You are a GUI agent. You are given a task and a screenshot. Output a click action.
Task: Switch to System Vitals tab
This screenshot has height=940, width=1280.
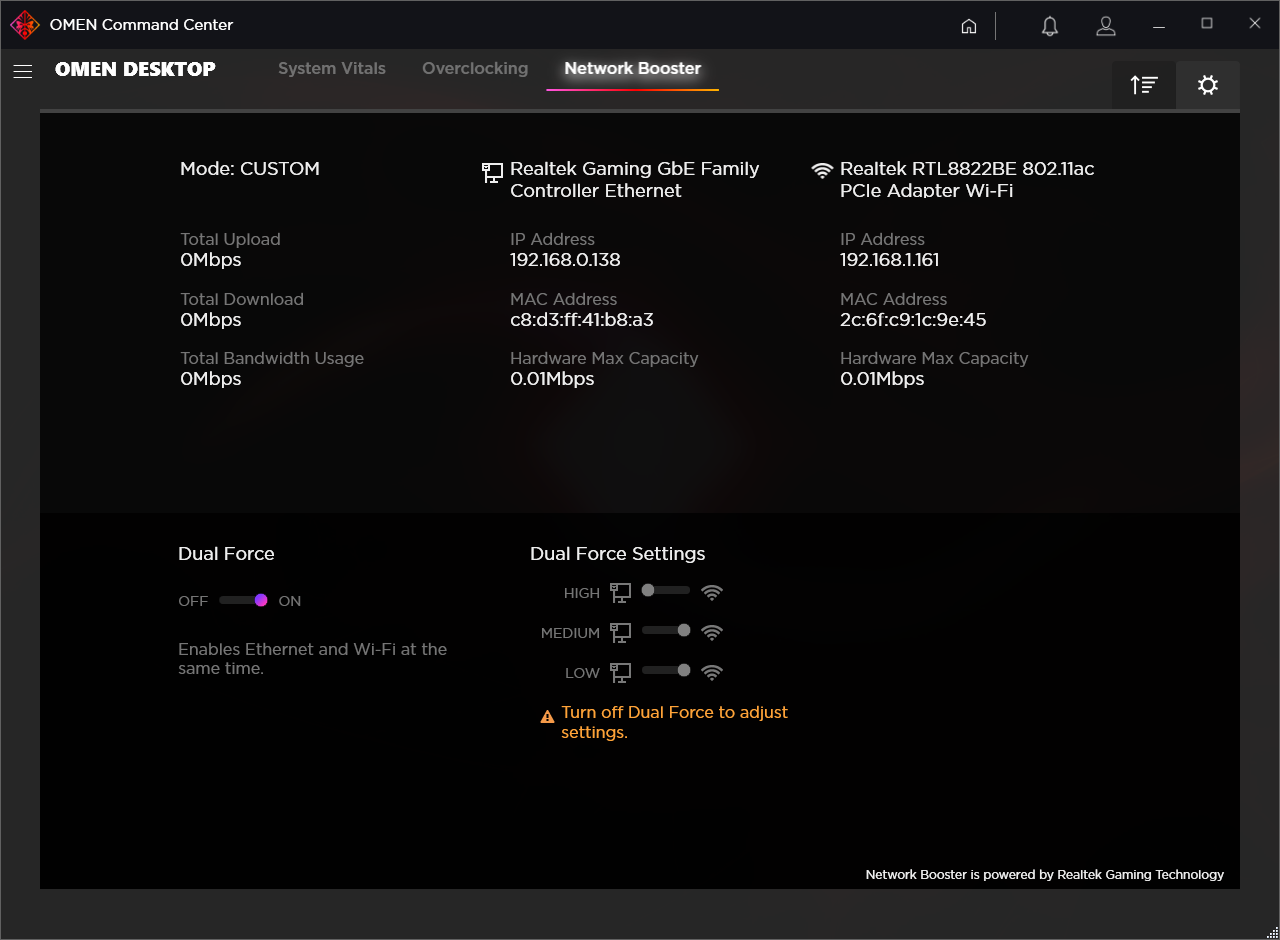click(x=332, y=69)
